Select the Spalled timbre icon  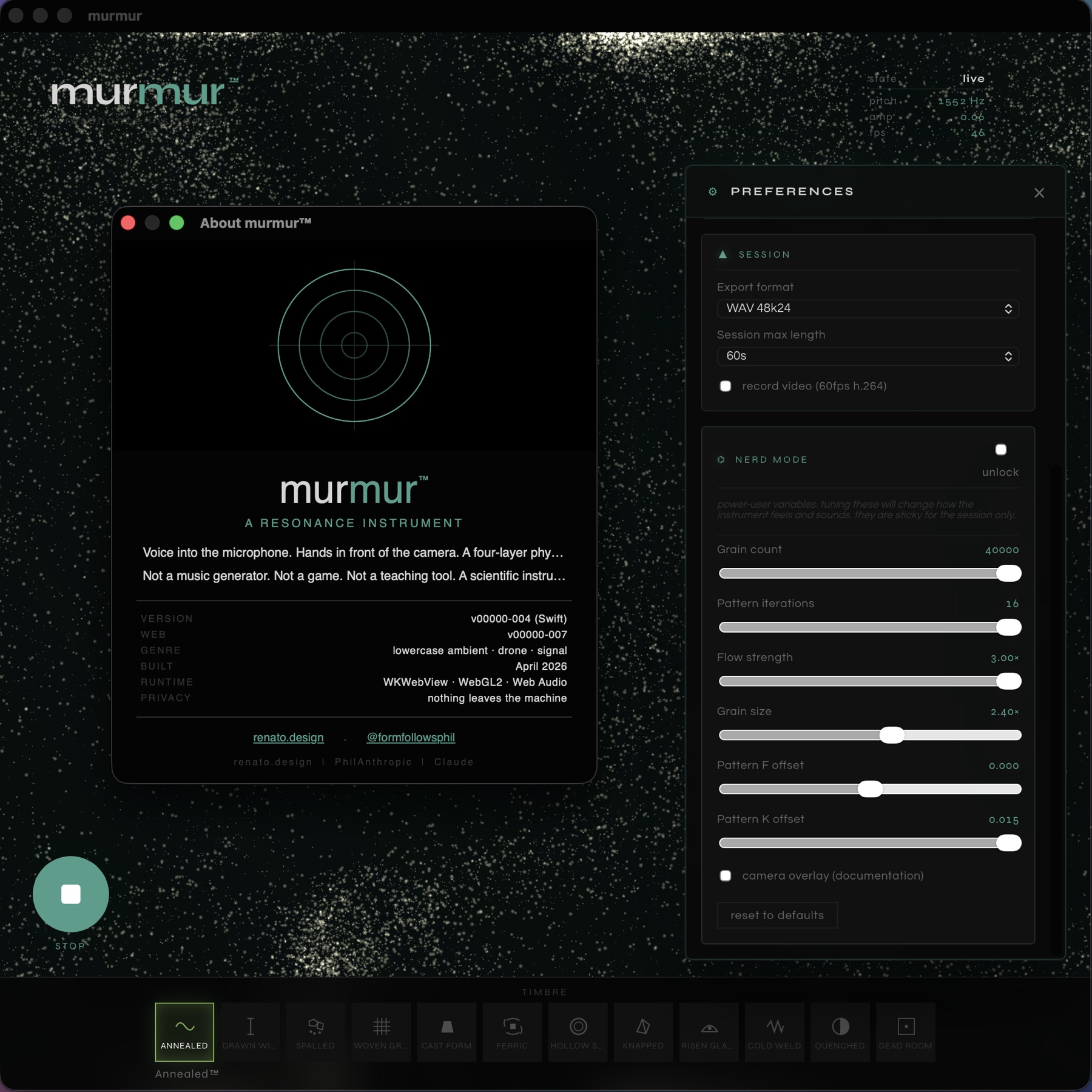coord(315,1032)
